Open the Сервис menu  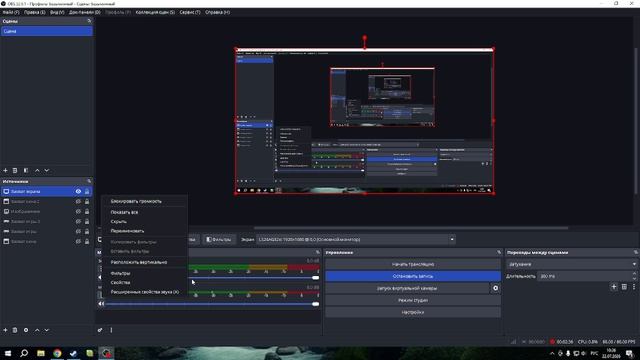(x=190, y=12)
